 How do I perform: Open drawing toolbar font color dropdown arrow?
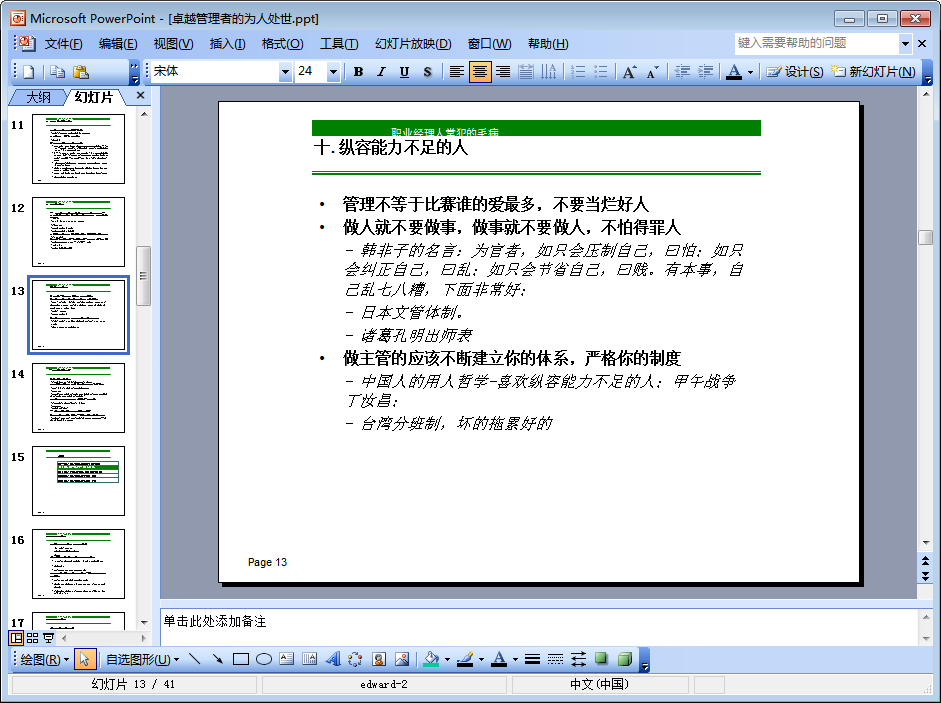(516, 659)
